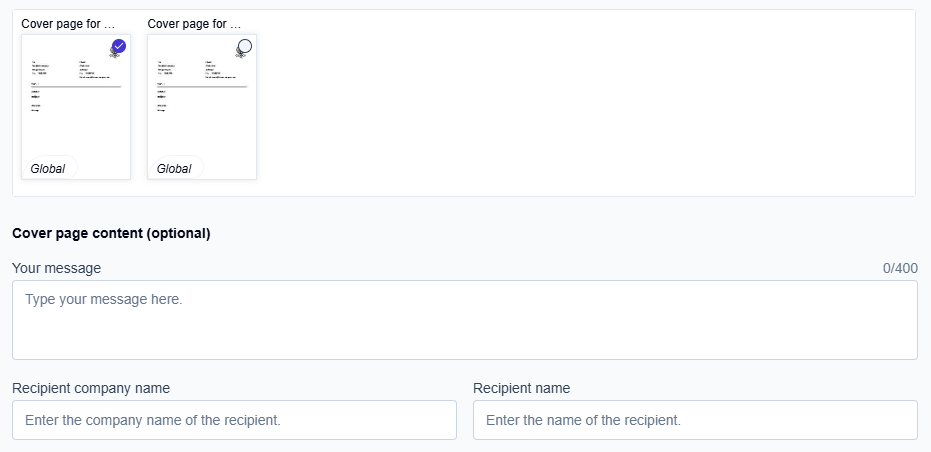Click the "Cover page content (optional)" heading
Screen dimensions: 931x452
(x=111, y=234)
